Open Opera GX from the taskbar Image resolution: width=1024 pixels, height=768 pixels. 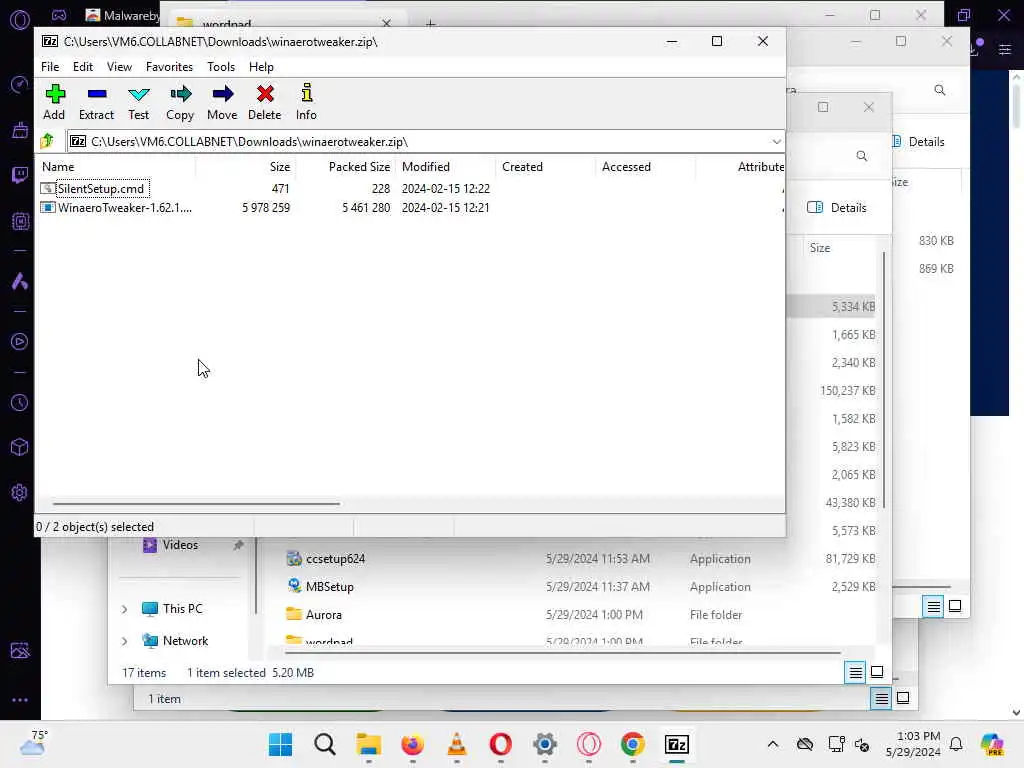[588, 744]
